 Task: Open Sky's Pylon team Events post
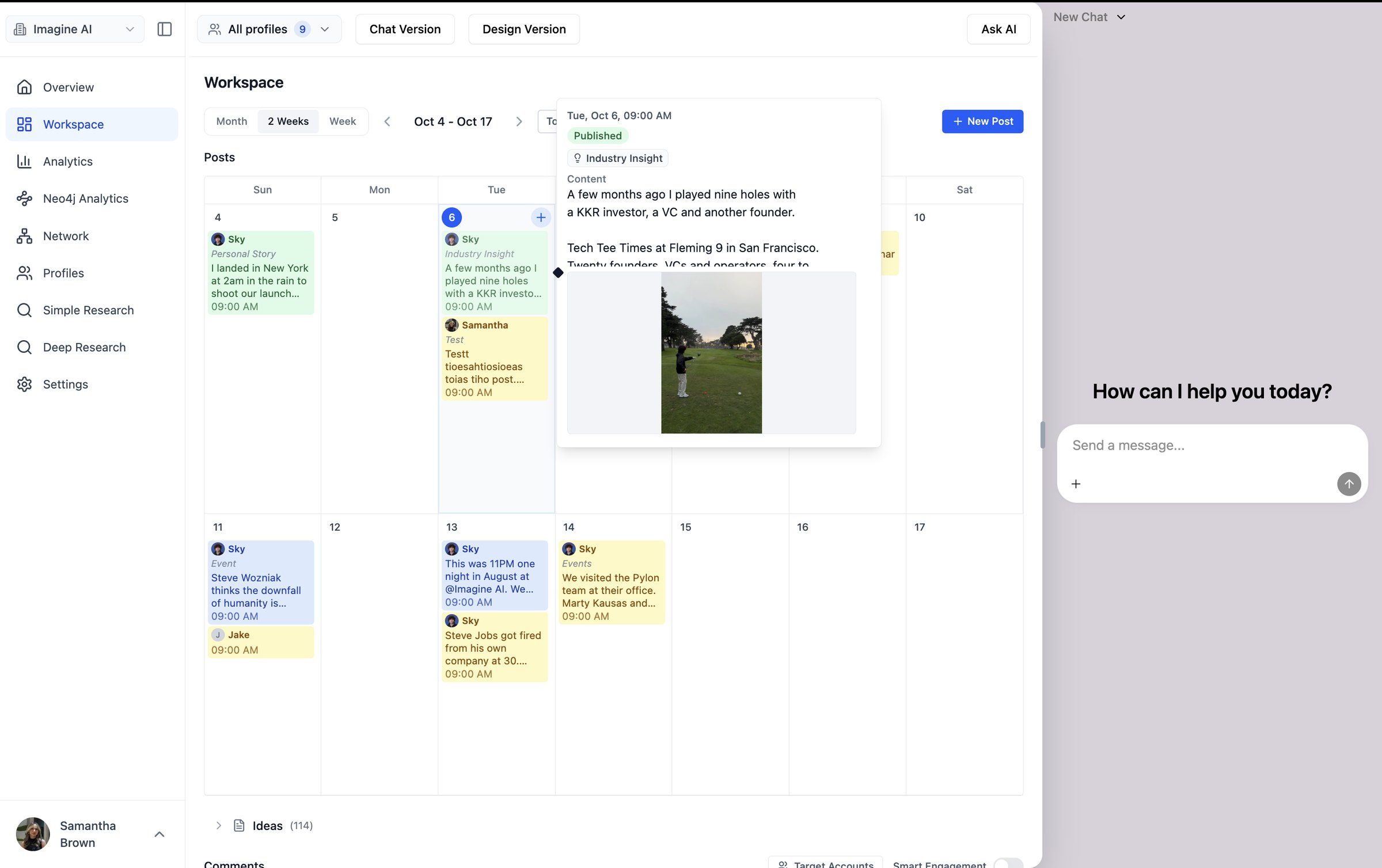(612, 582)
